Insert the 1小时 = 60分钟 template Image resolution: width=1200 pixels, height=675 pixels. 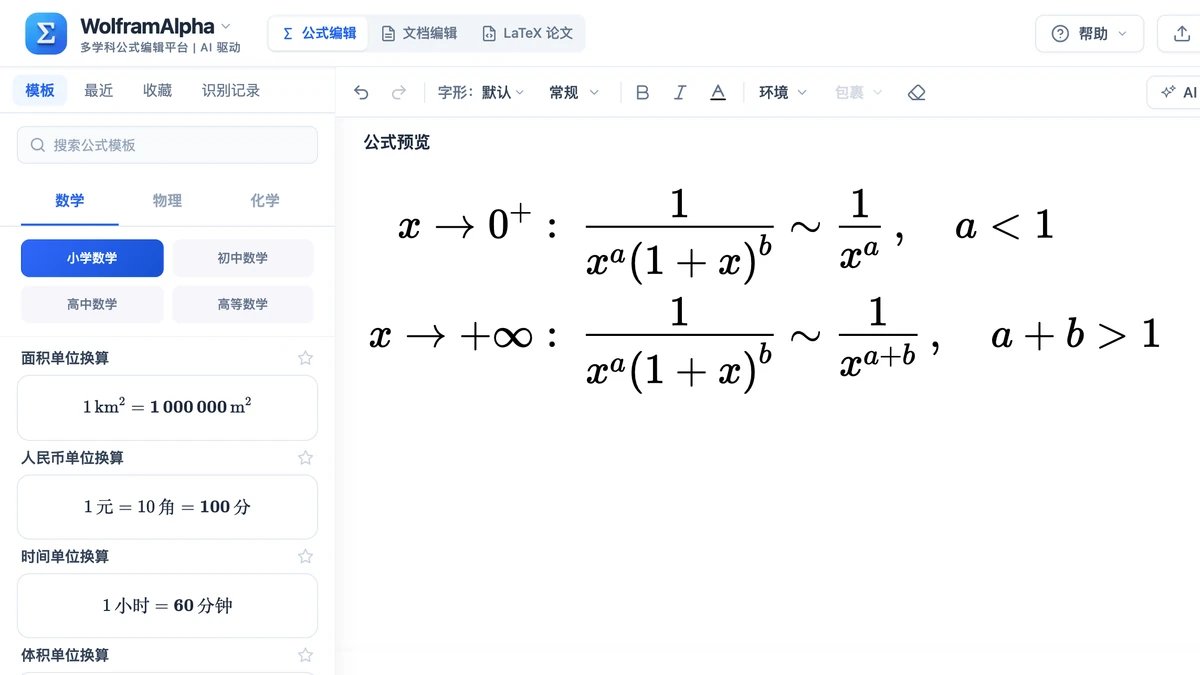tap(167, 605)
